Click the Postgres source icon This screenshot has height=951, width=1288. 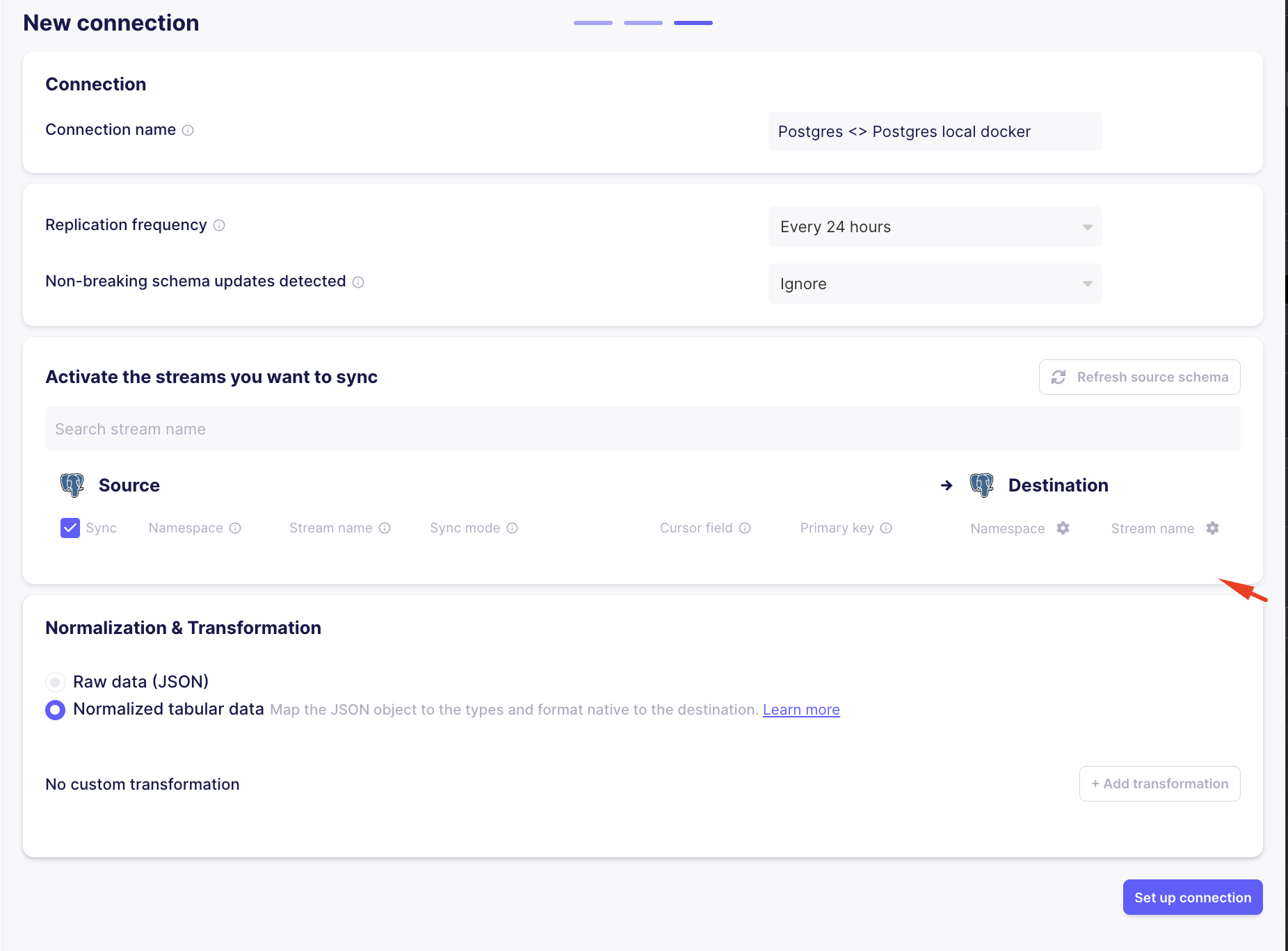(72, 485)
